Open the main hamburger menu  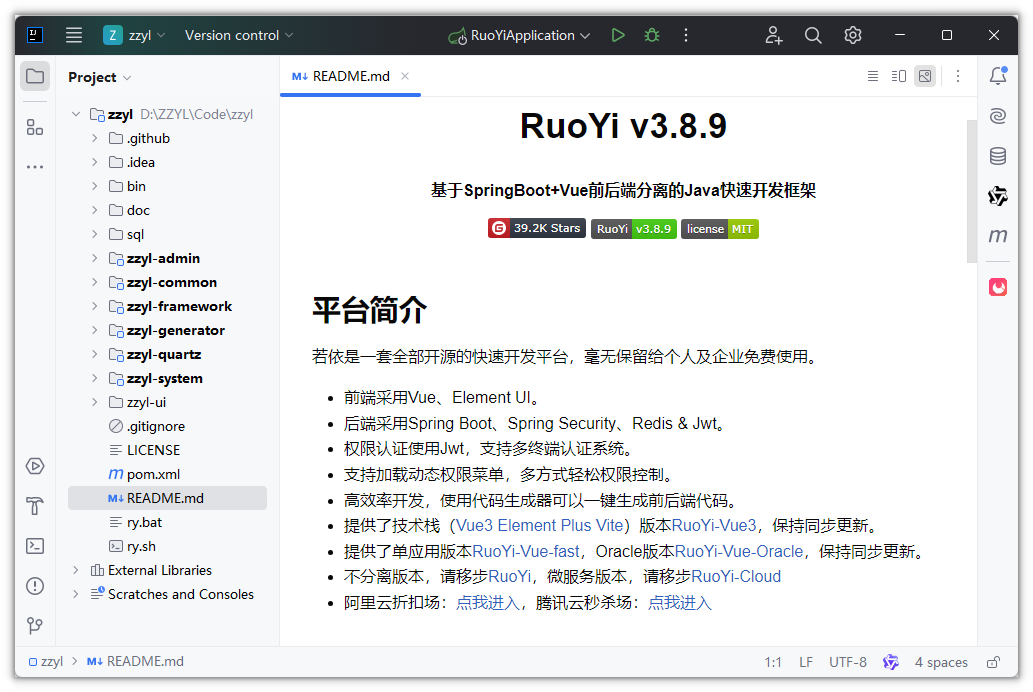pos(74,36)
